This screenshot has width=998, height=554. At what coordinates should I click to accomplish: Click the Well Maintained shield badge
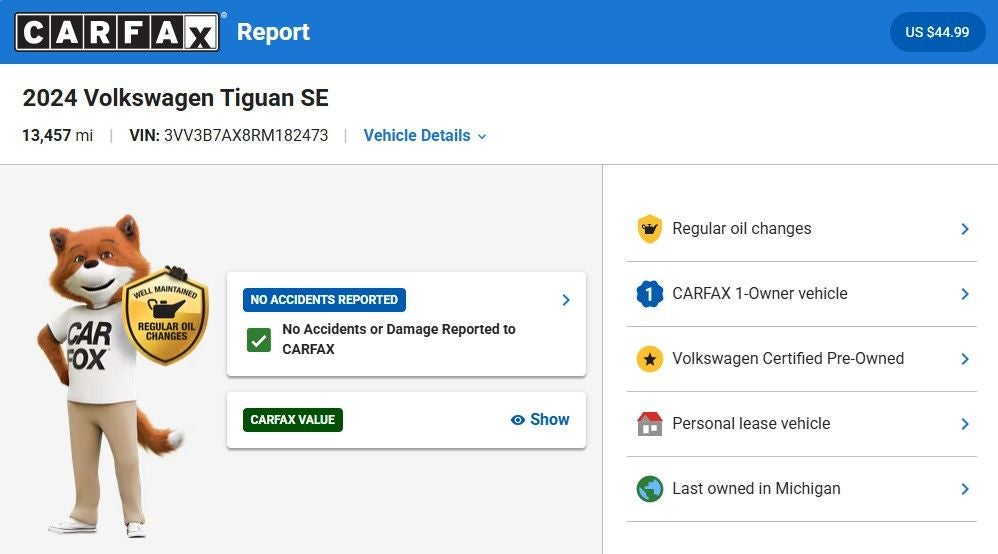tap(165, 315)
